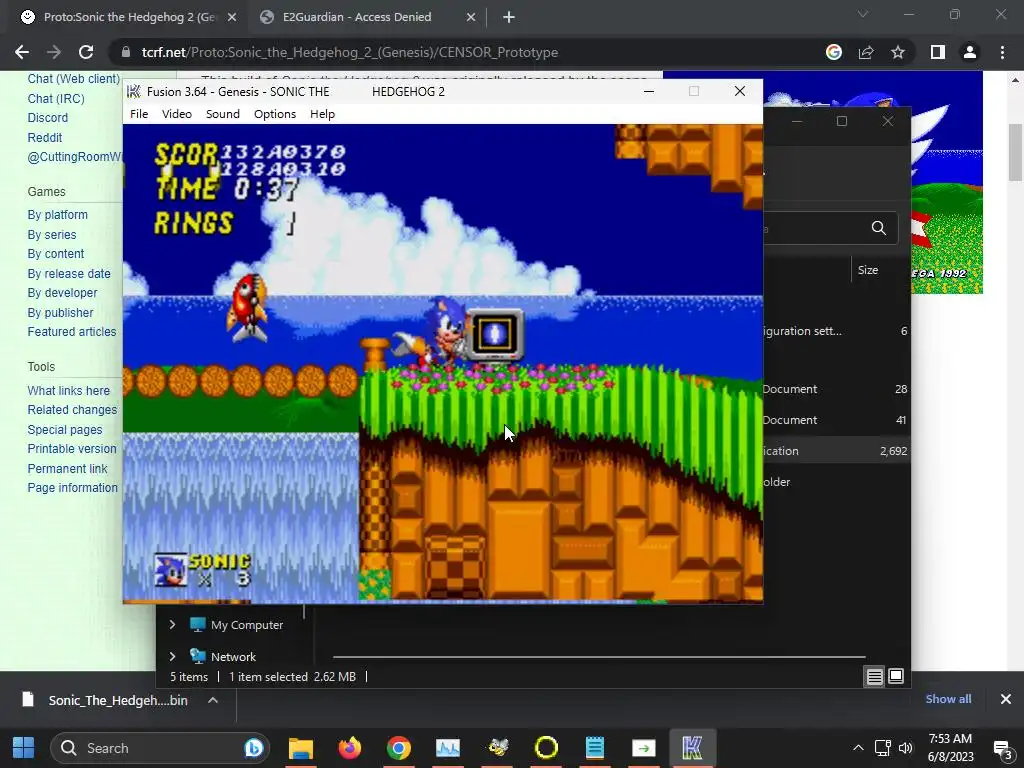This screenshot has height=768, width=1024.
Task: Show hidden system tray icons
Action: [x=858, y=748]
